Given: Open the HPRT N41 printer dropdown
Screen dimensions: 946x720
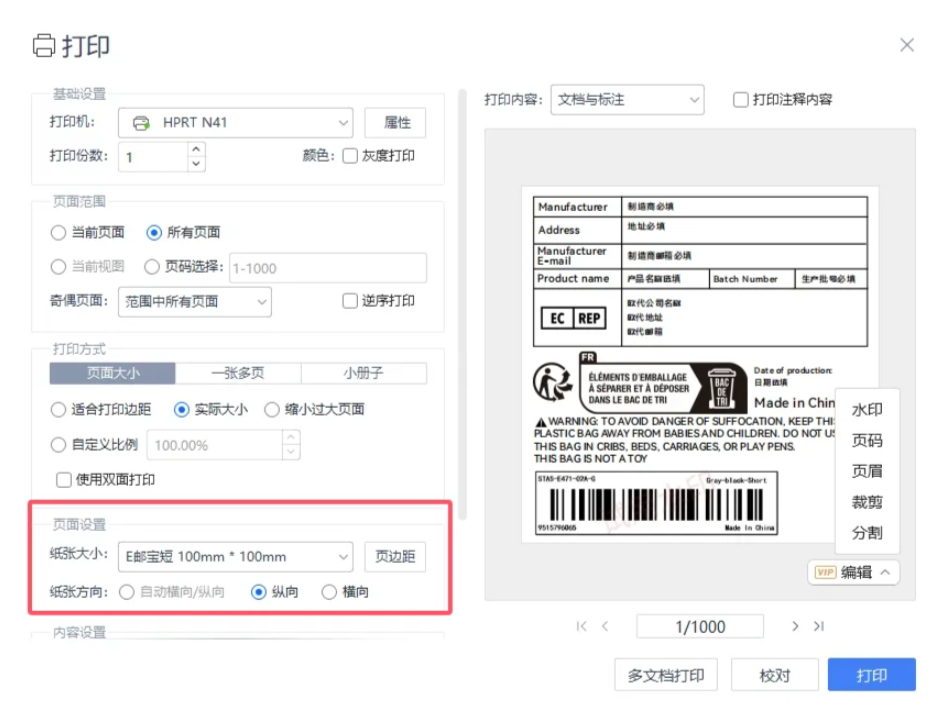Looking at the screenshot, I should (235, 123).
